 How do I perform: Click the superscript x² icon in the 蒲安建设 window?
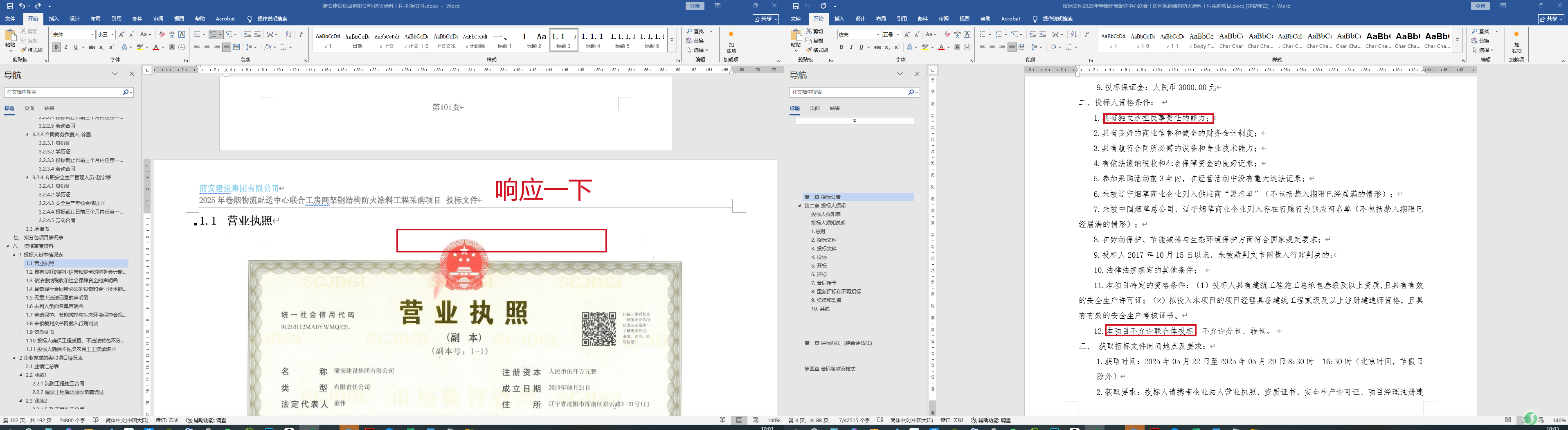tap(111, 47)
